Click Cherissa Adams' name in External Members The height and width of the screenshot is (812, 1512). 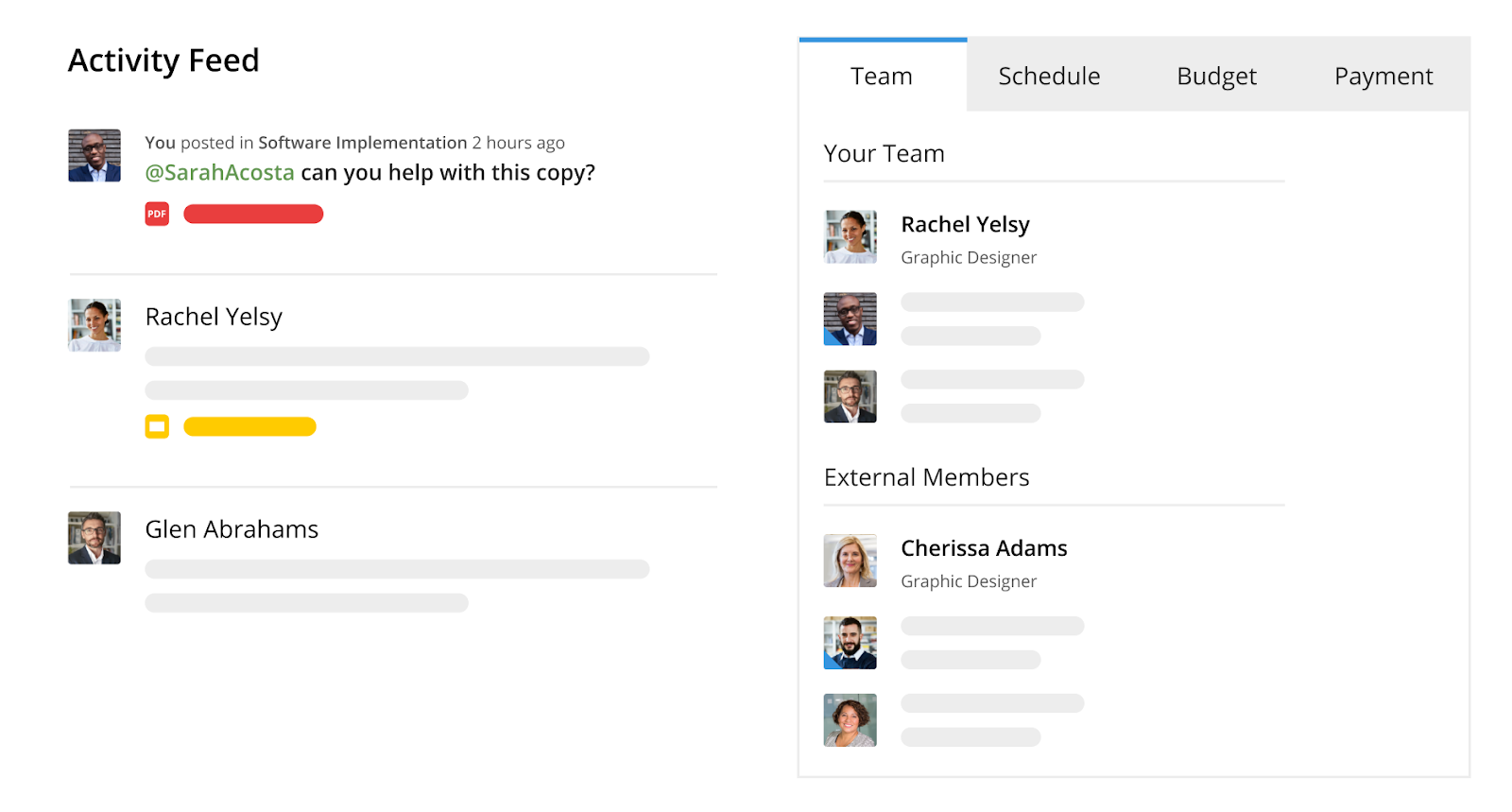[984, 547]
